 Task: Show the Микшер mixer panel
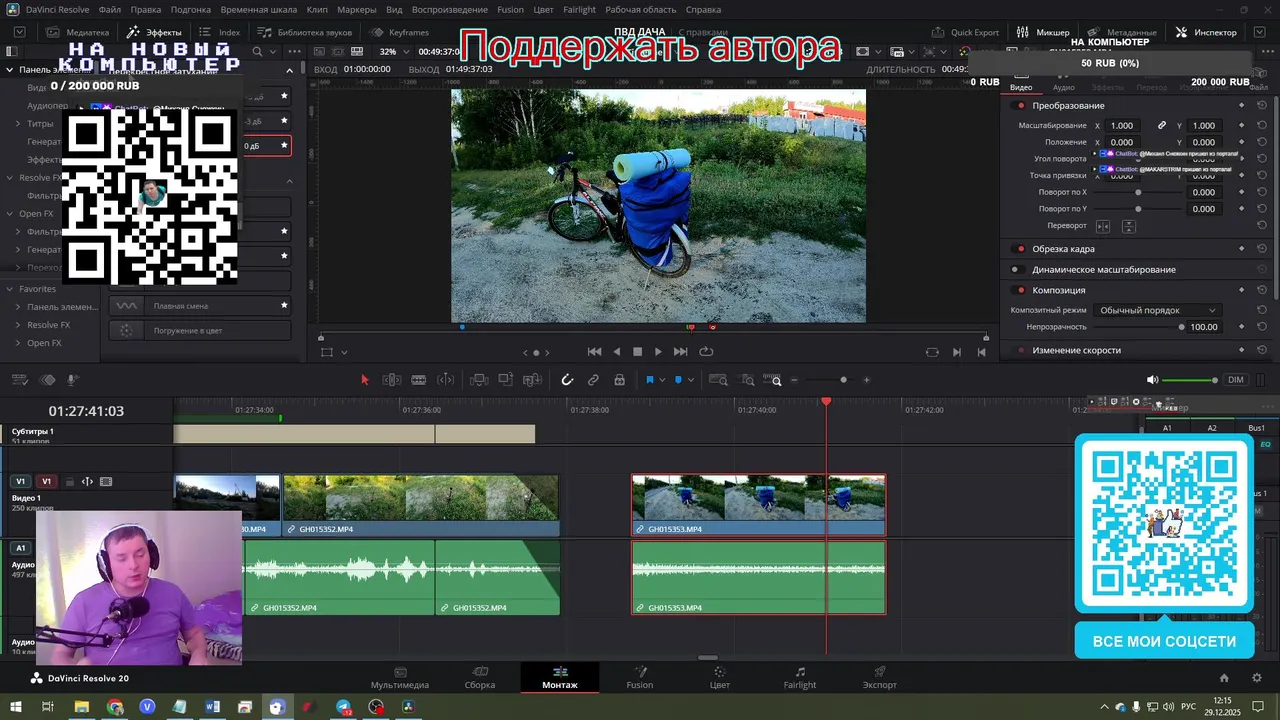click(x=1043, y=32)
